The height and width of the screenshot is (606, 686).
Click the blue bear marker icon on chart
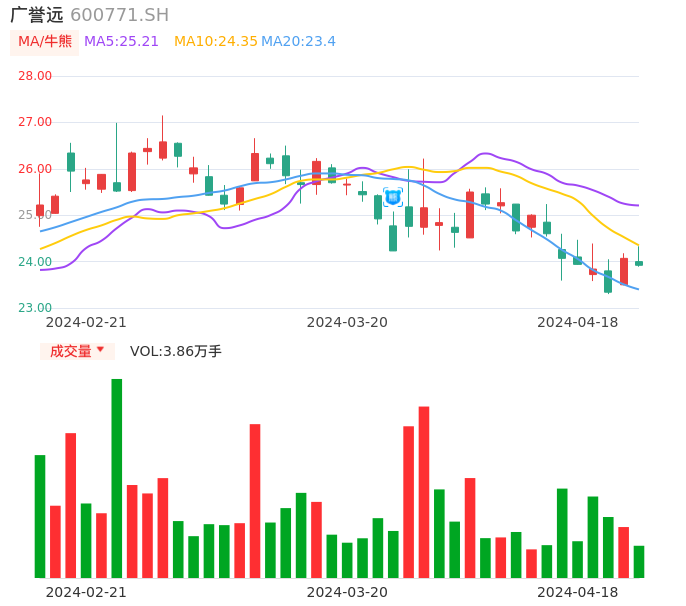393,197
